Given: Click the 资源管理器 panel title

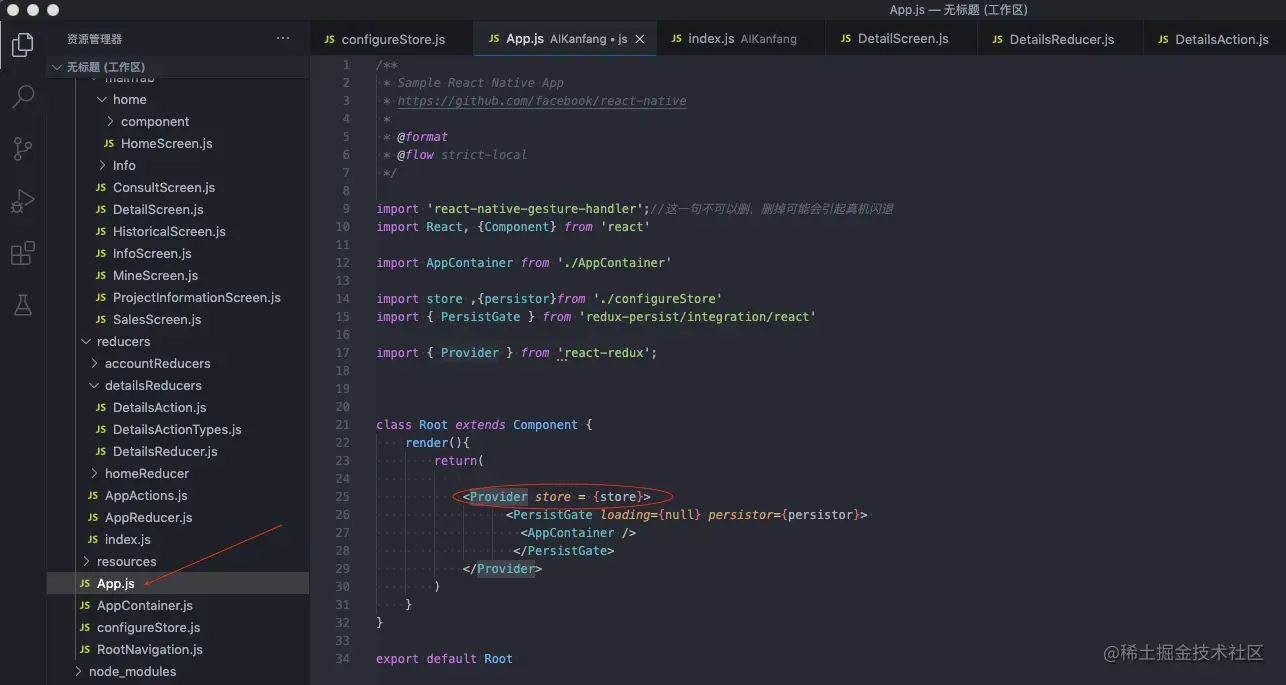Looking at the screenshot, I should pos(94,39).
